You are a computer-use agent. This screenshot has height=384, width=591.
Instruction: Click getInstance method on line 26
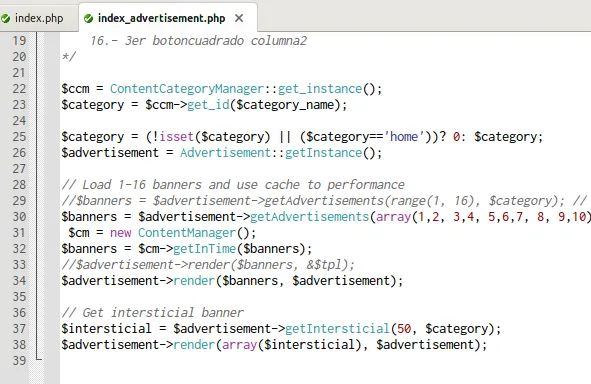point(323,153)
